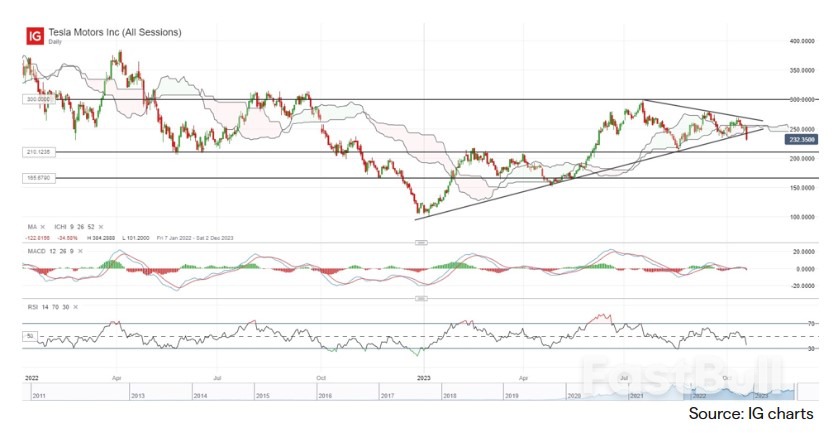This screenshot has width=834, height=433.
Task: Click the 400.0000 price axis label
Action: pyautogui.click(x=802, y=41)
